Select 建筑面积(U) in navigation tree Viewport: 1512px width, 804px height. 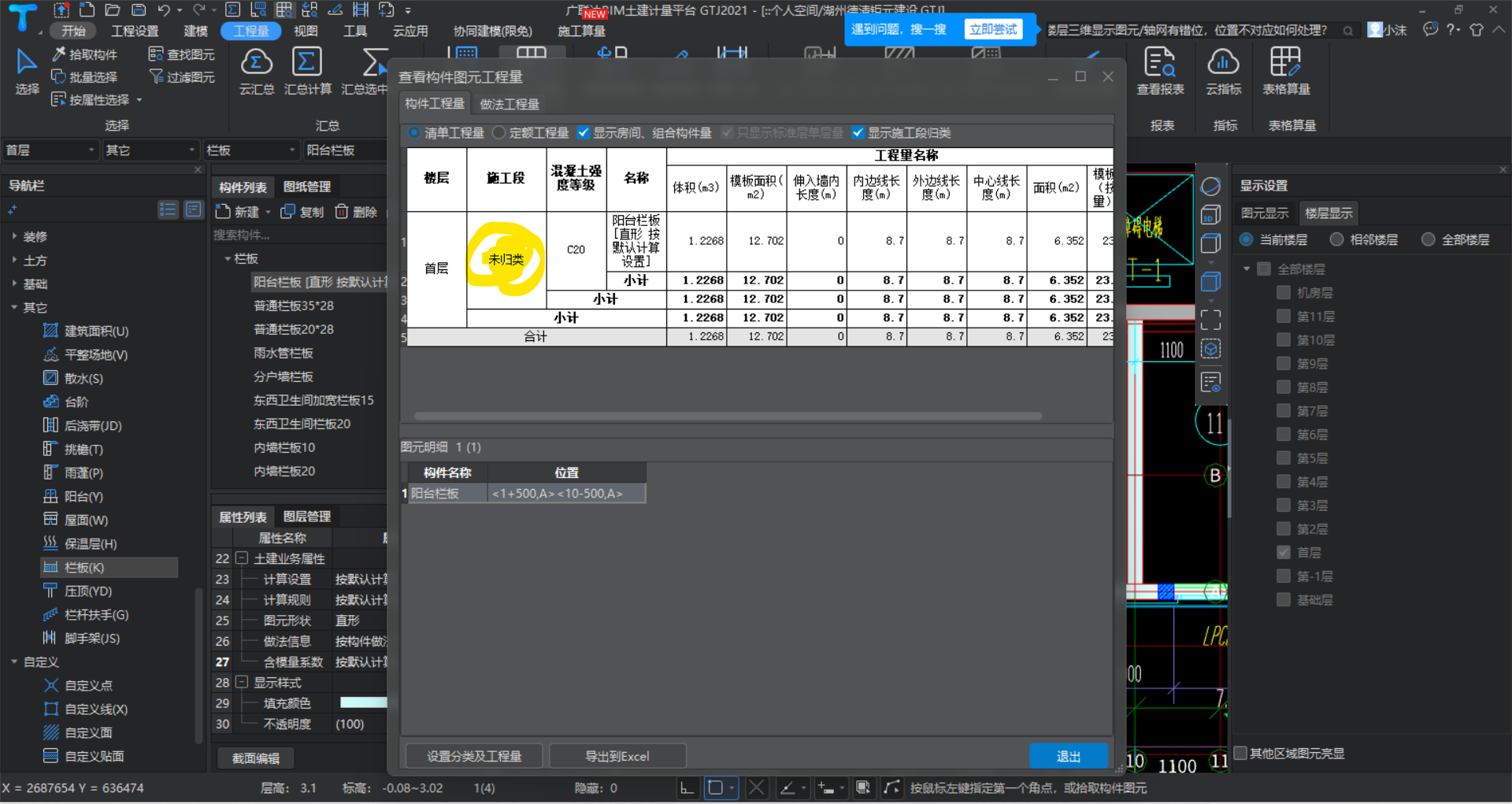(85, 331)
